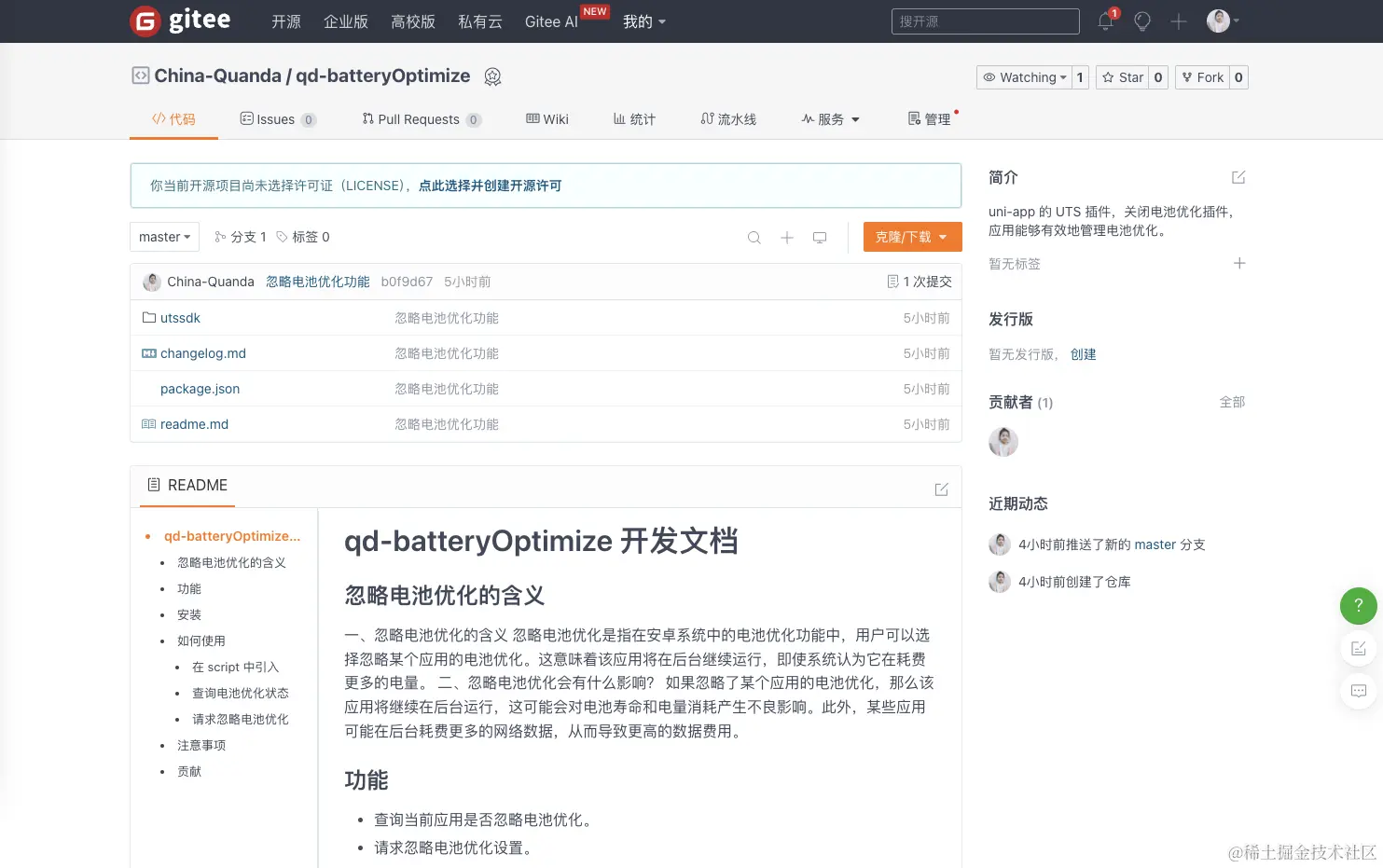Click 点此选择并创建开源许可 link
The image size is (1383, 868).
click(491, 186)
